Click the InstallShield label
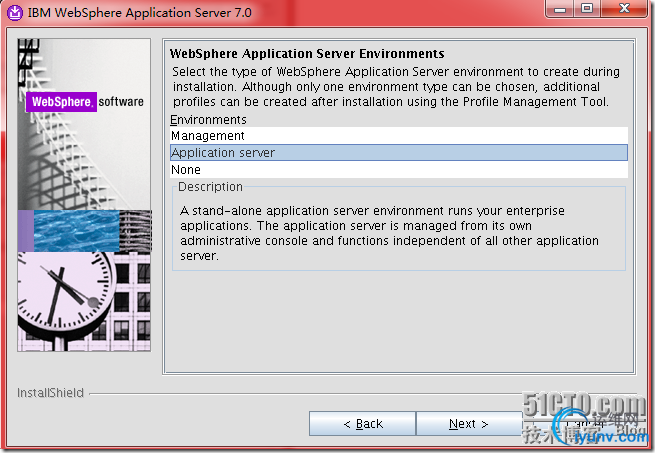The width and height of the screenshot is (655, 453). click(51, 393)
